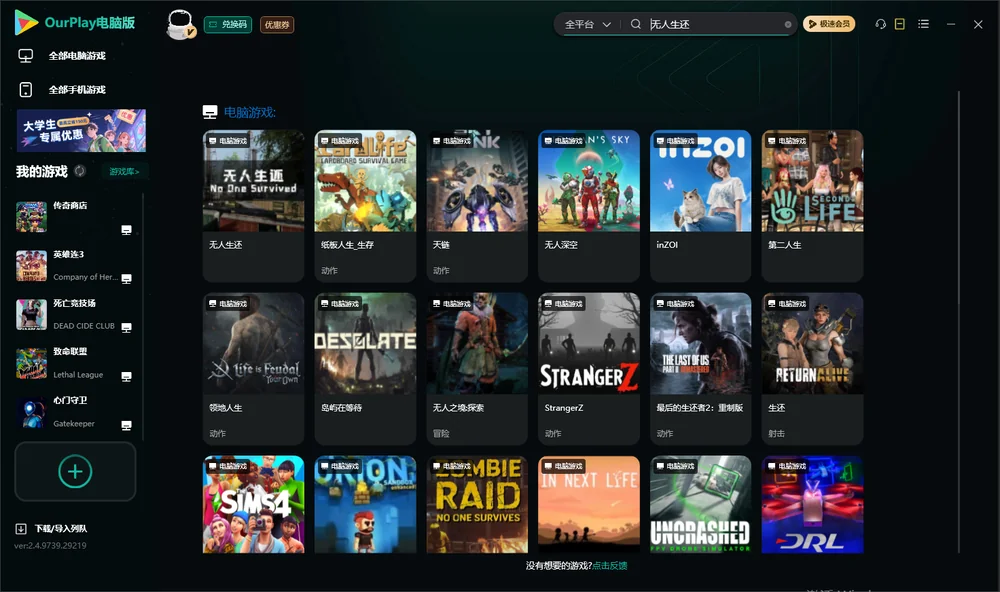The height and width of the screenshot is (592, 1000).
Task: Click PC icon next to Lethal League
Action: (126, 376)
